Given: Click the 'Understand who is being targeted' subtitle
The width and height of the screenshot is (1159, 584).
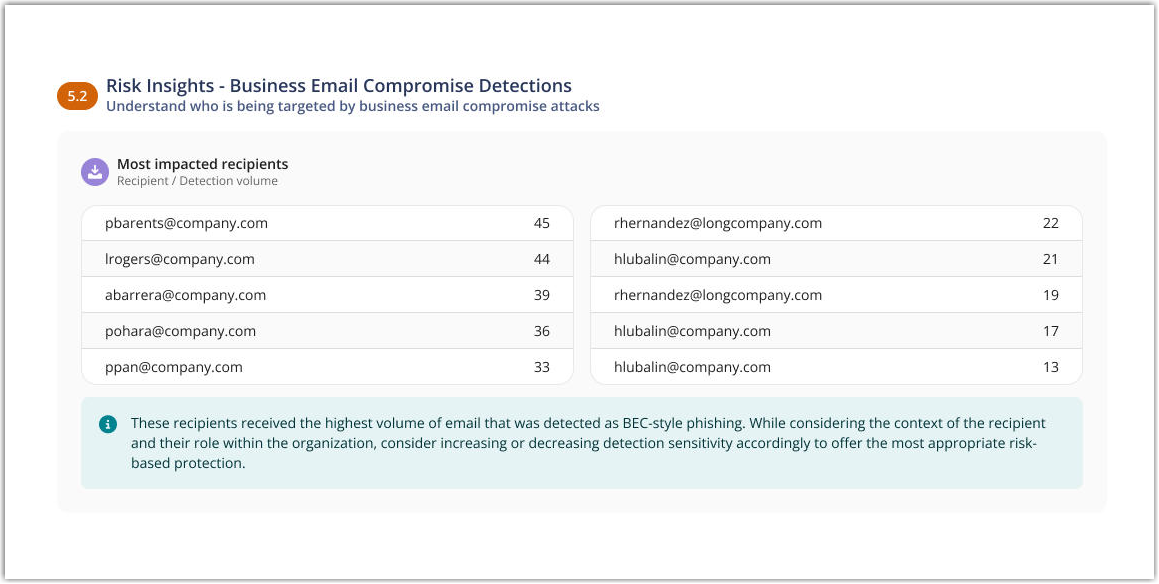Looking at the screenshot, I should pyautogui.click(x=353, y=106).
